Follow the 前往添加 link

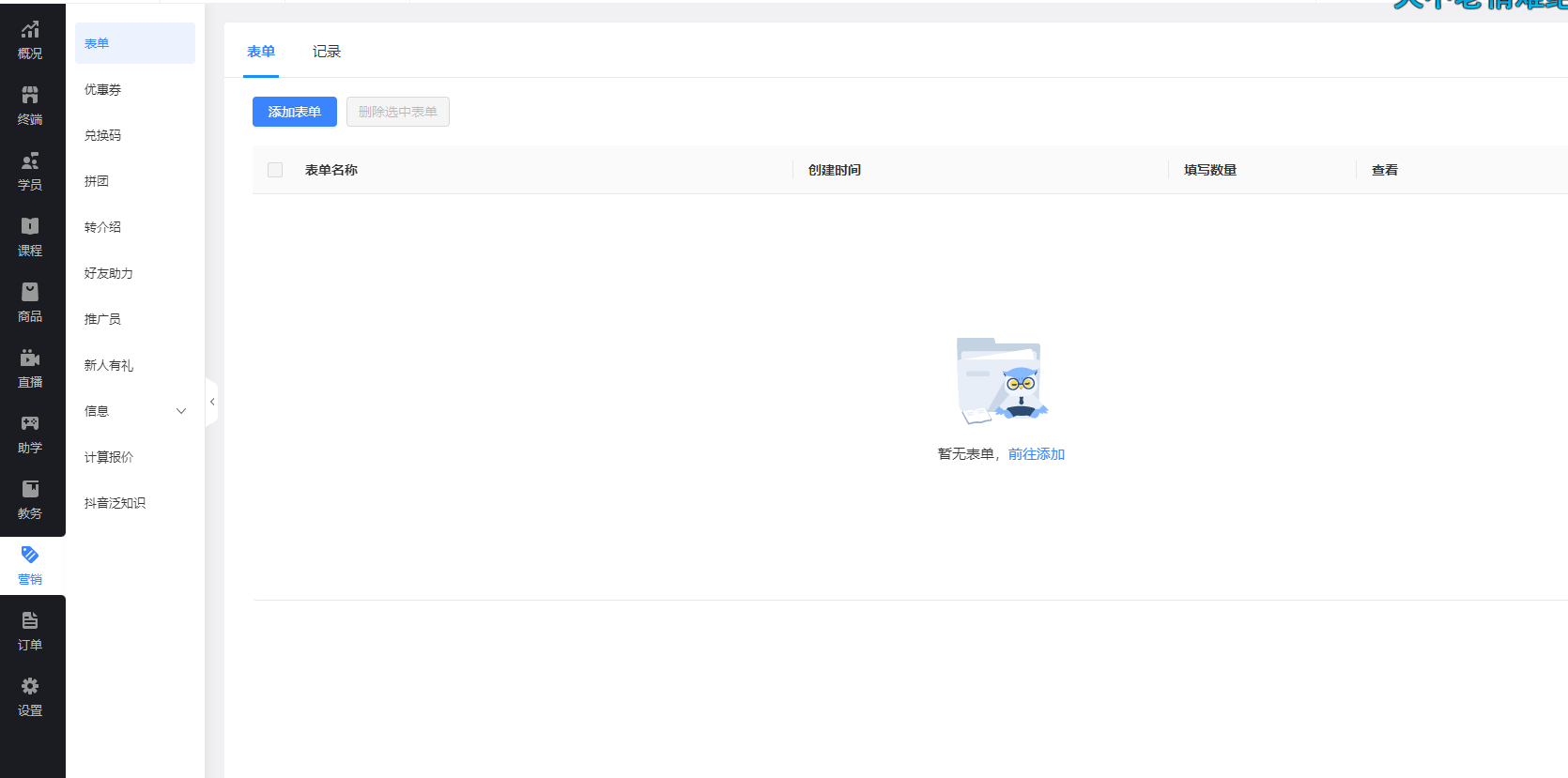pos(1037,454)
